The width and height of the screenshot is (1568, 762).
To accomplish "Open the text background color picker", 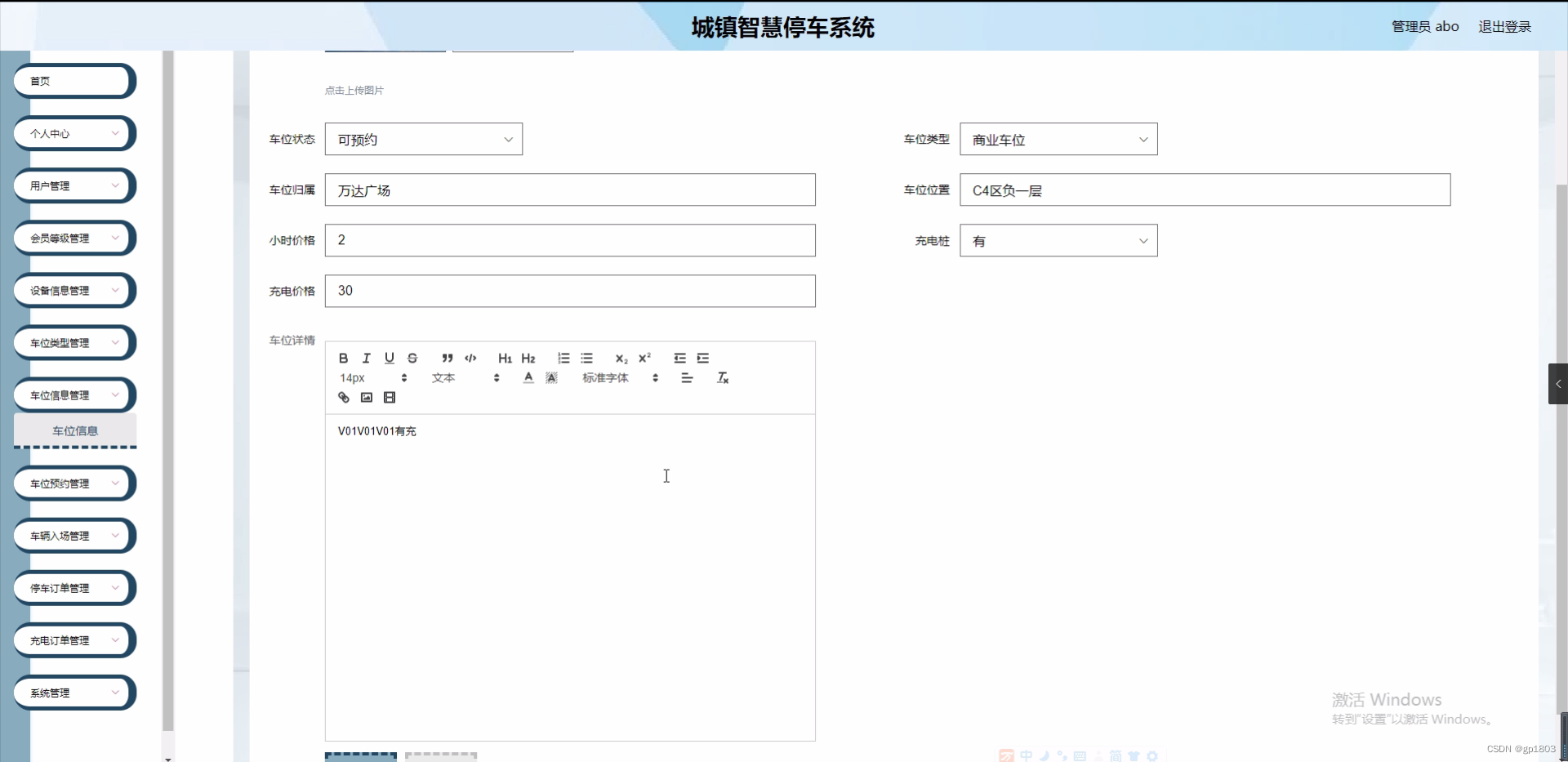I will [551, 377].
